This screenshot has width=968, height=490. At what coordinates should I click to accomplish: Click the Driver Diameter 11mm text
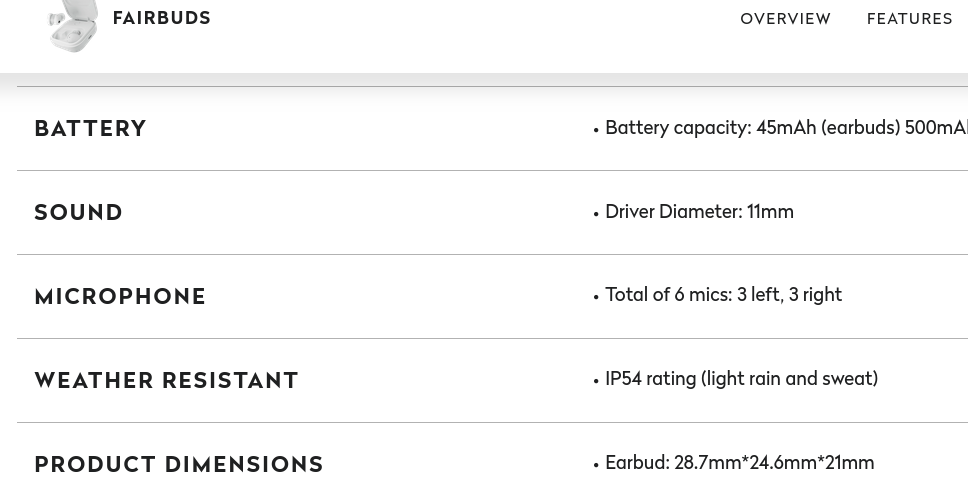tap(699, 212)
